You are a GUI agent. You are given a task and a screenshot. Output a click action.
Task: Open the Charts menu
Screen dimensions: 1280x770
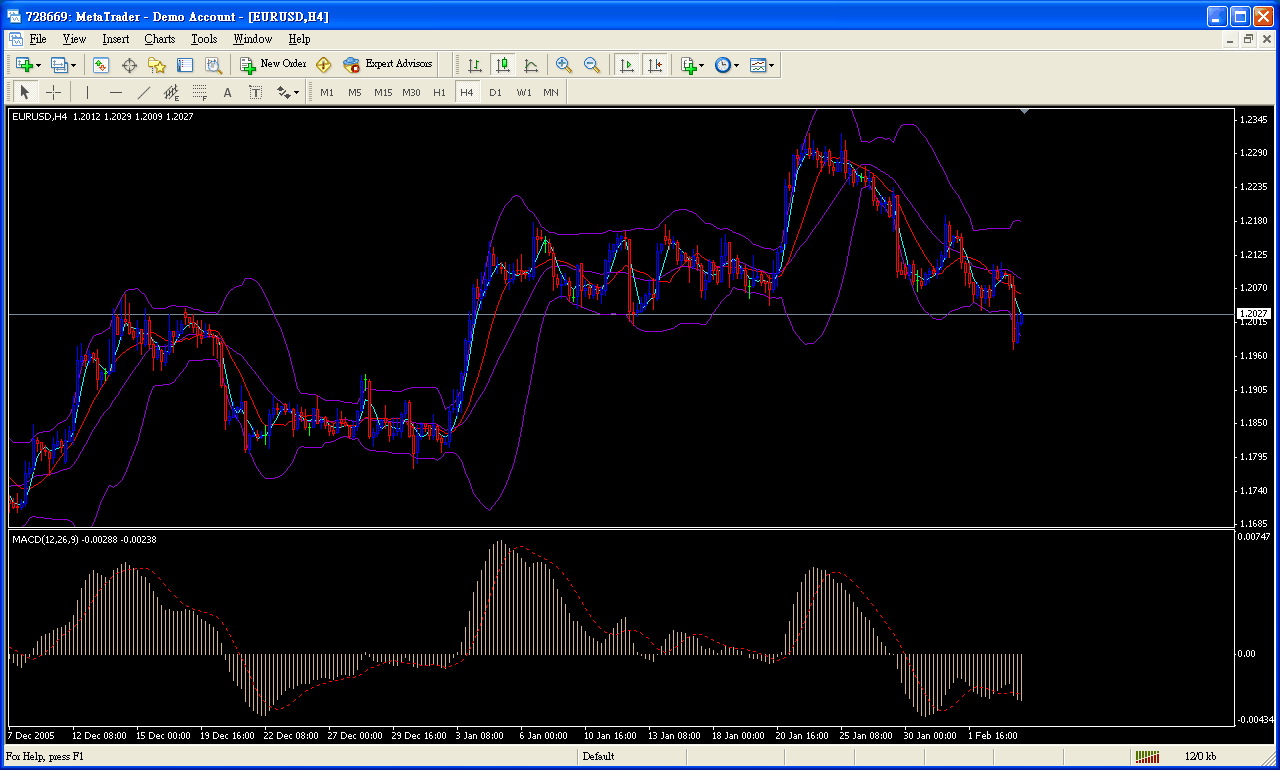tap(159, 39)
